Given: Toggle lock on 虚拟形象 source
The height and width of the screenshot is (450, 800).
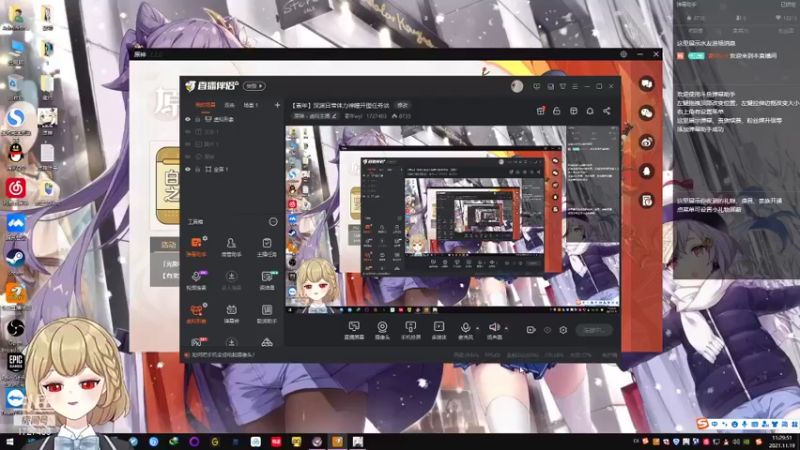Looking at the screenshot, I should [x=198, y=119].
